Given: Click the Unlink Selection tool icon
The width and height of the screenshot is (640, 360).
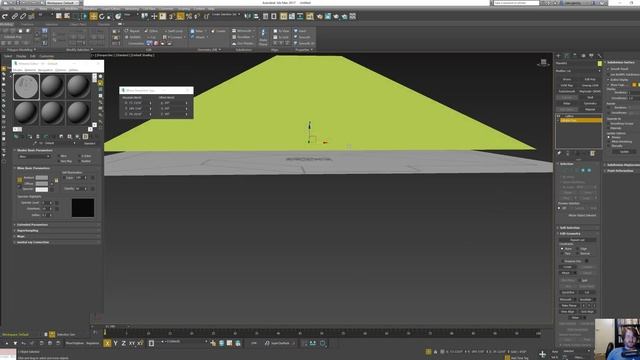Looking at the screenshot, I should pyautogui.click(x=23, y=16).
